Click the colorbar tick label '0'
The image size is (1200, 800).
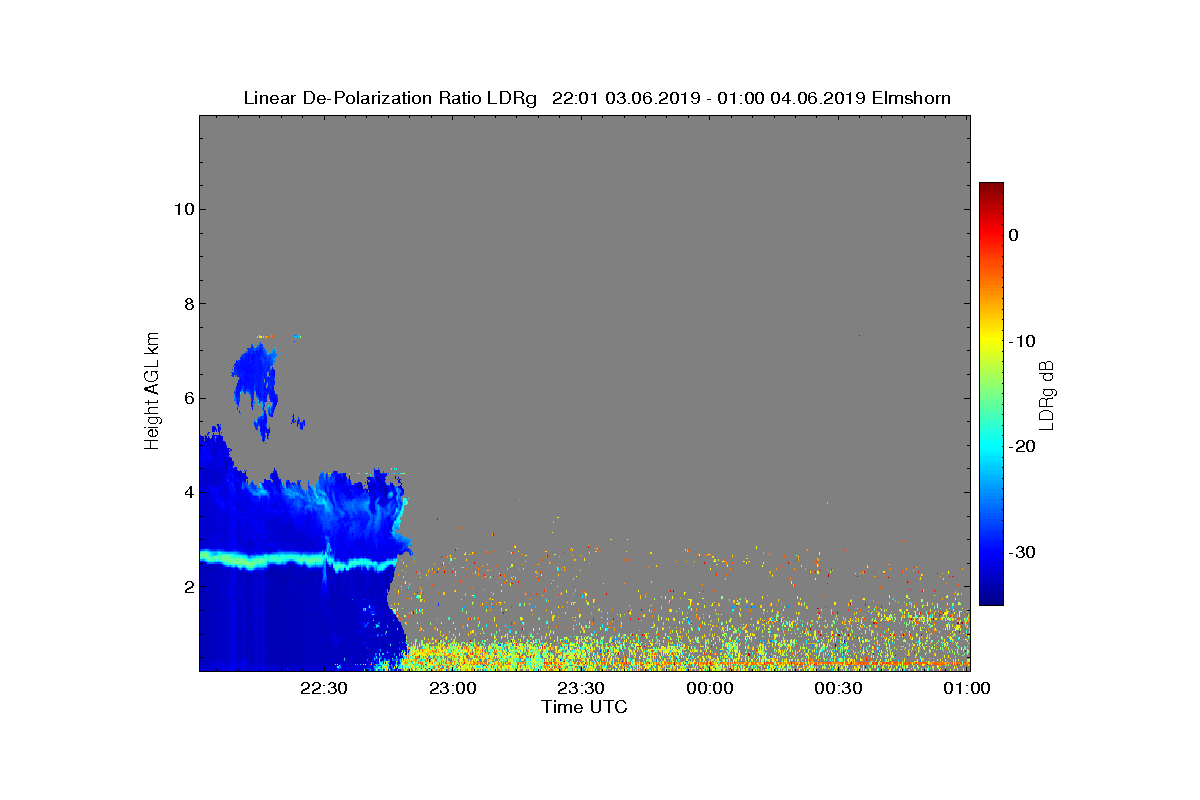pos(1013,235)
